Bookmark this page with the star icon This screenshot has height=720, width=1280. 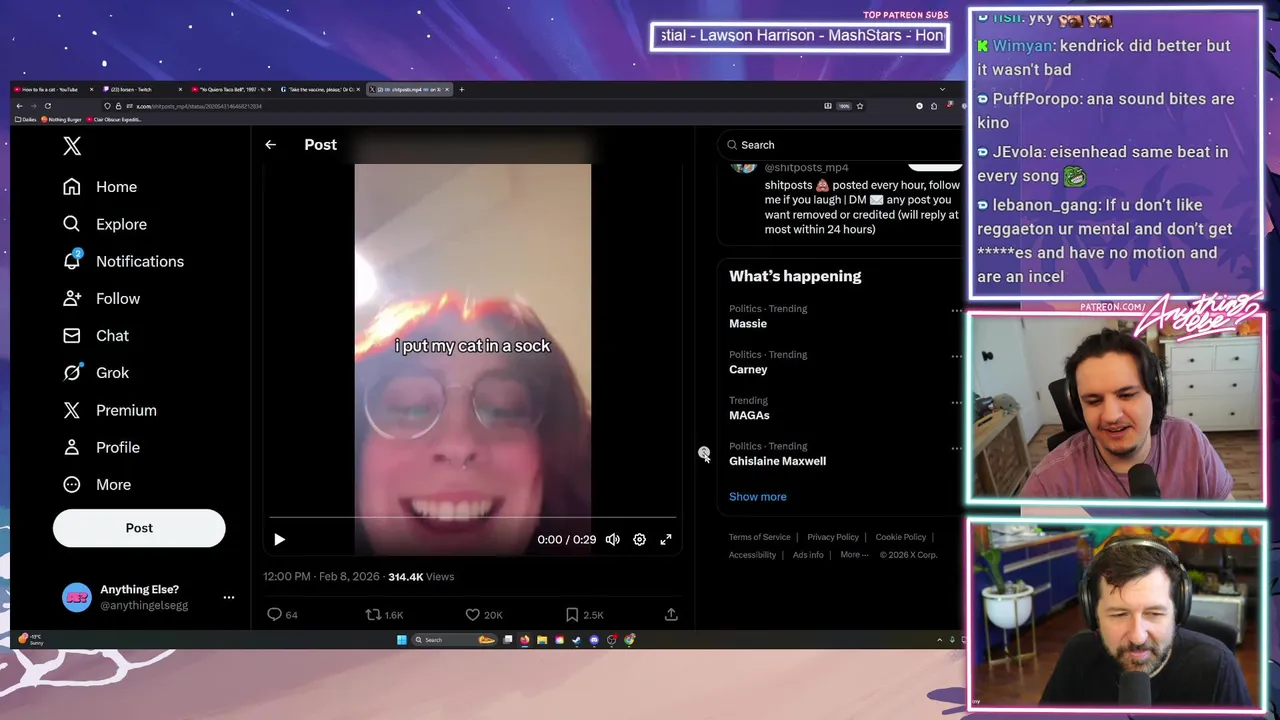click(x=860, y=106)
